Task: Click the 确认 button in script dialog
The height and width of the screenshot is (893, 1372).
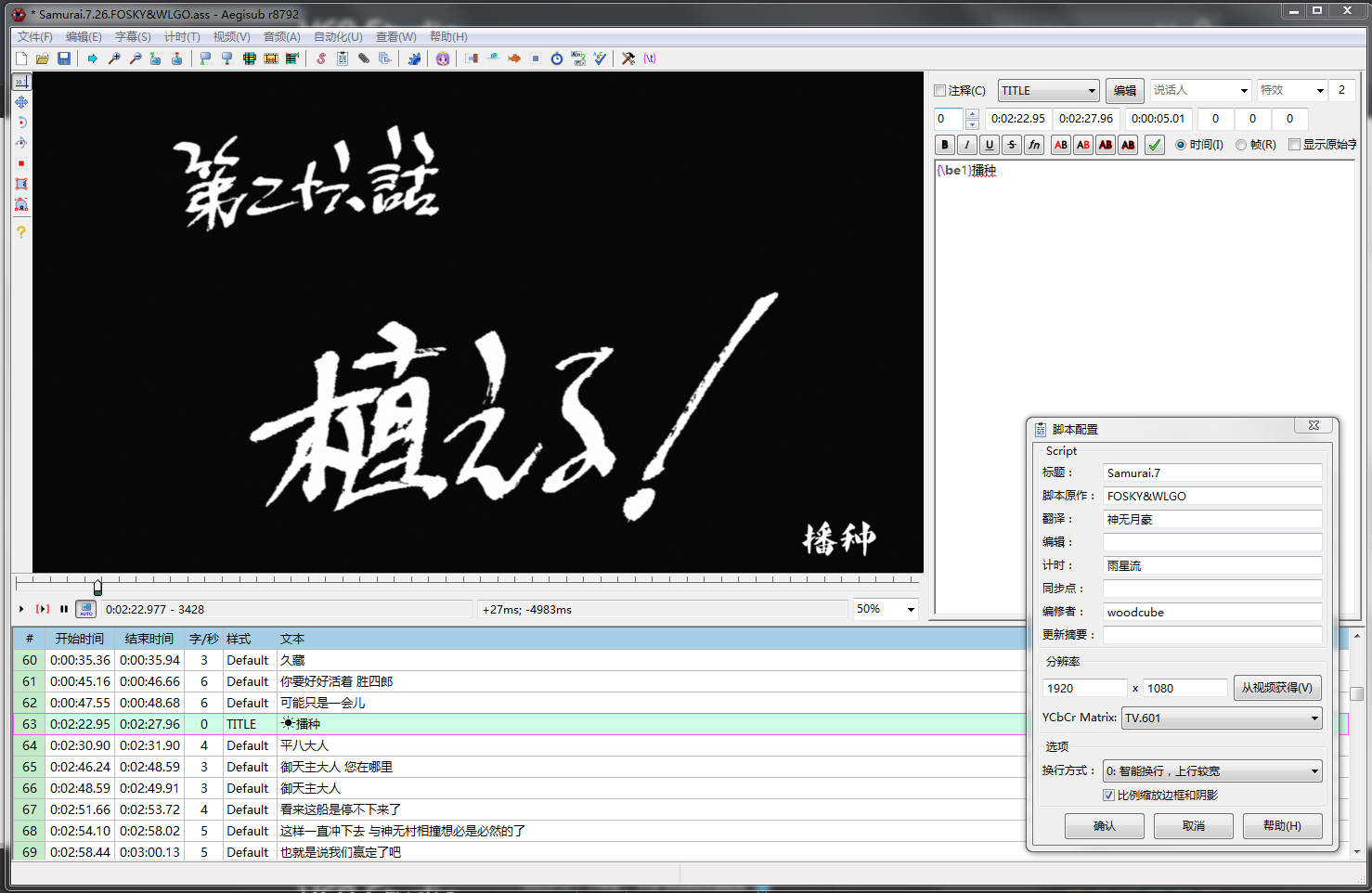Action: tap(1105, 826)
